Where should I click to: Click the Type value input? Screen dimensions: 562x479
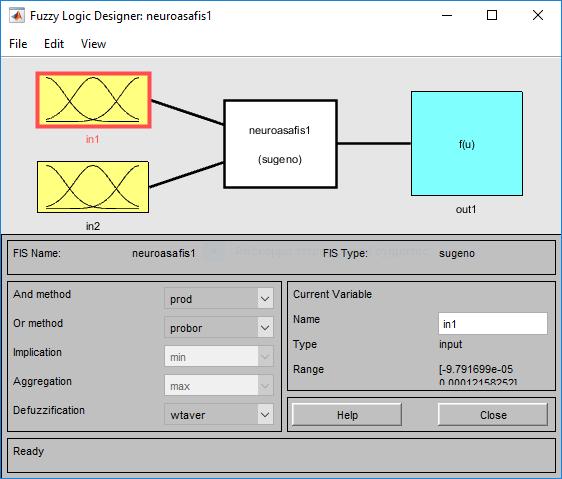click(451, 344)
